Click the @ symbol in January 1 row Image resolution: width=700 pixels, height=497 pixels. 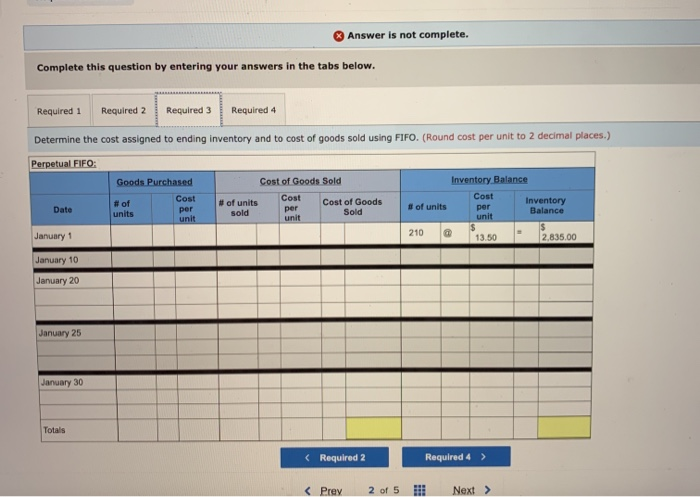point(447,233)
